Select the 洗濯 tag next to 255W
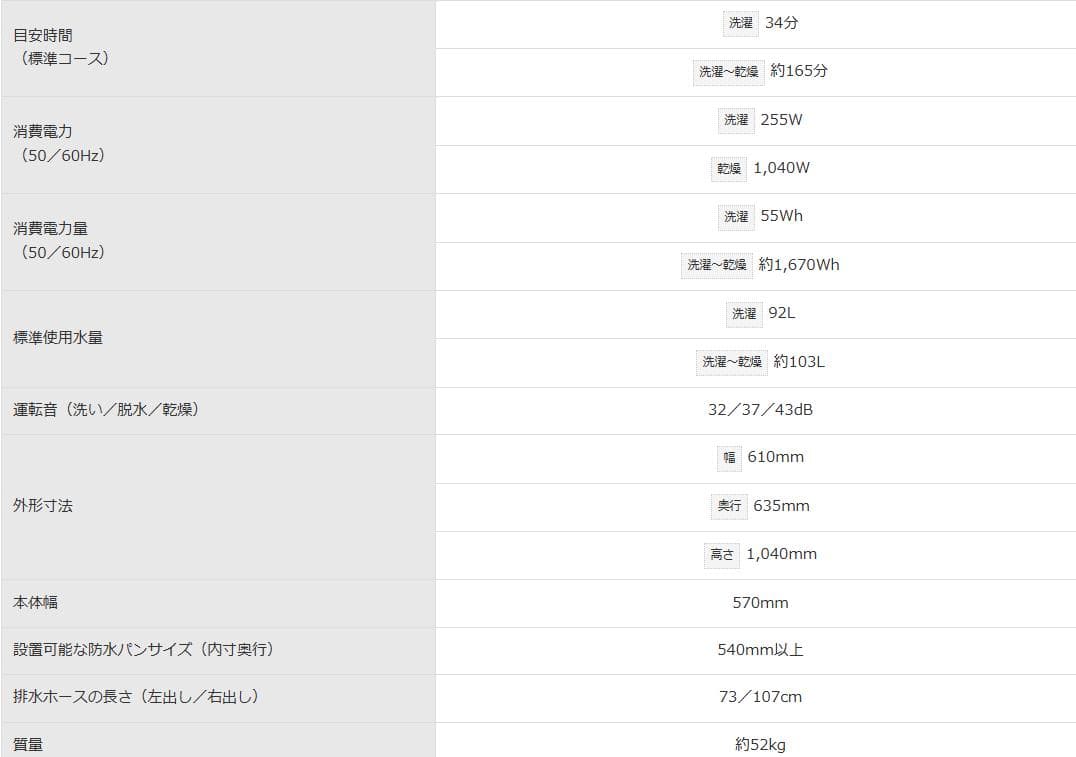Image resolution: width=1076 pixels, height=757 pixels. click(x=736, y=120)
